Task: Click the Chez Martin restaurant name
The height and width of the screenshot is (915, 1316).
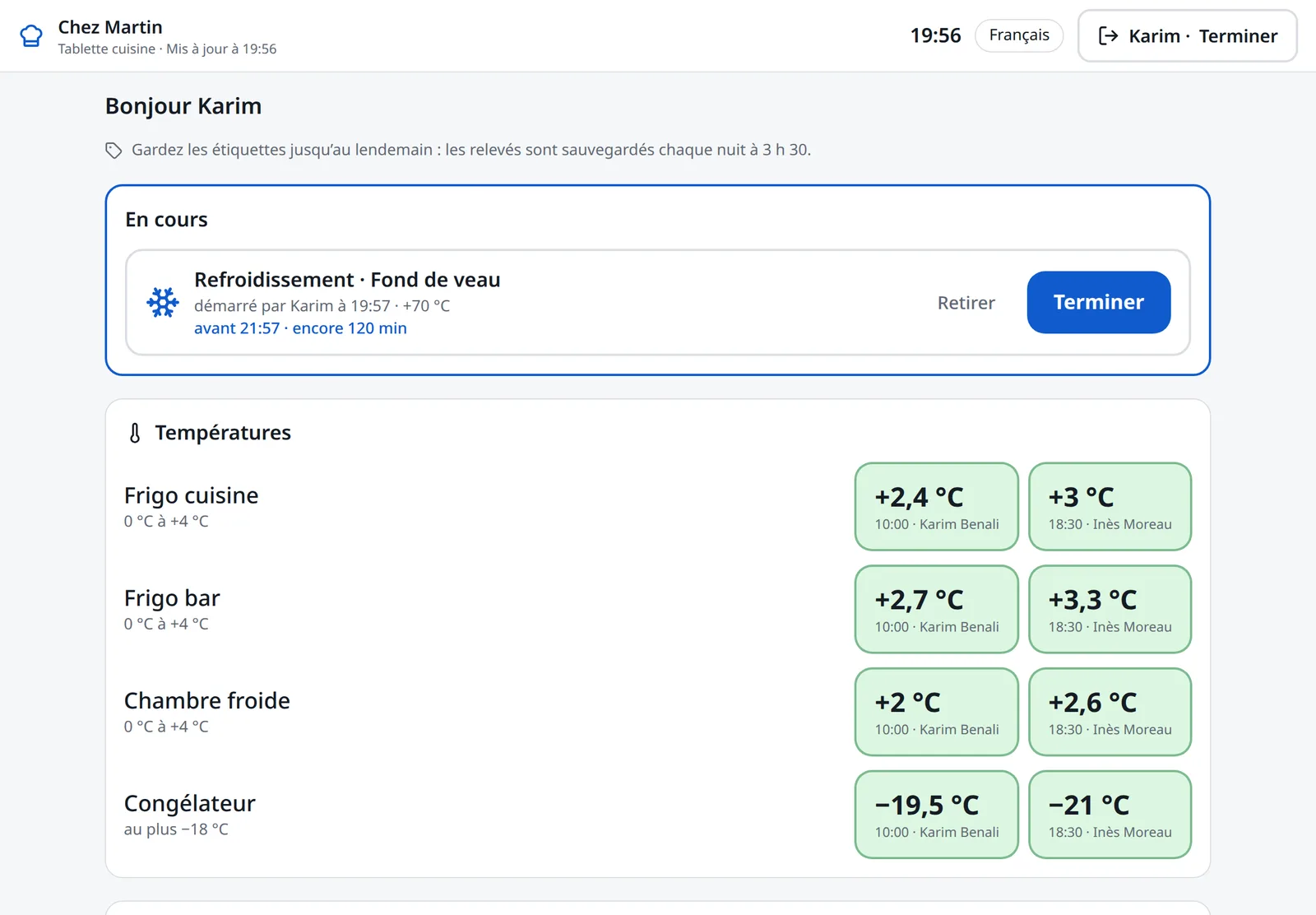Action: (110, 27)
